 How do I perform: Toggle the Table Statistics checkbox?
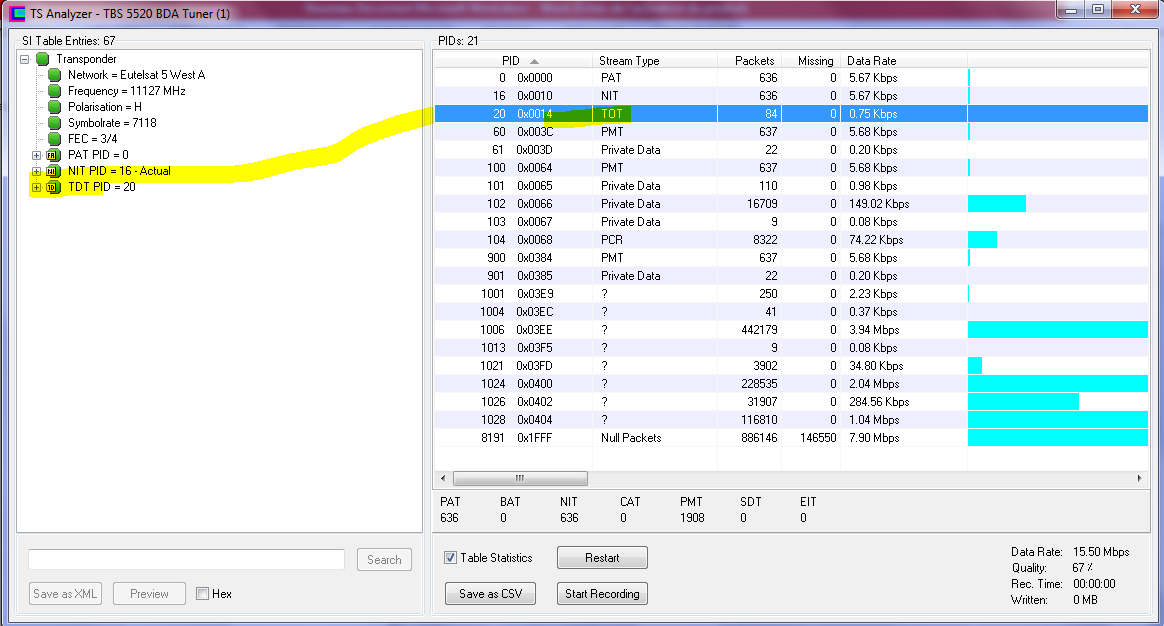[451, 558]
